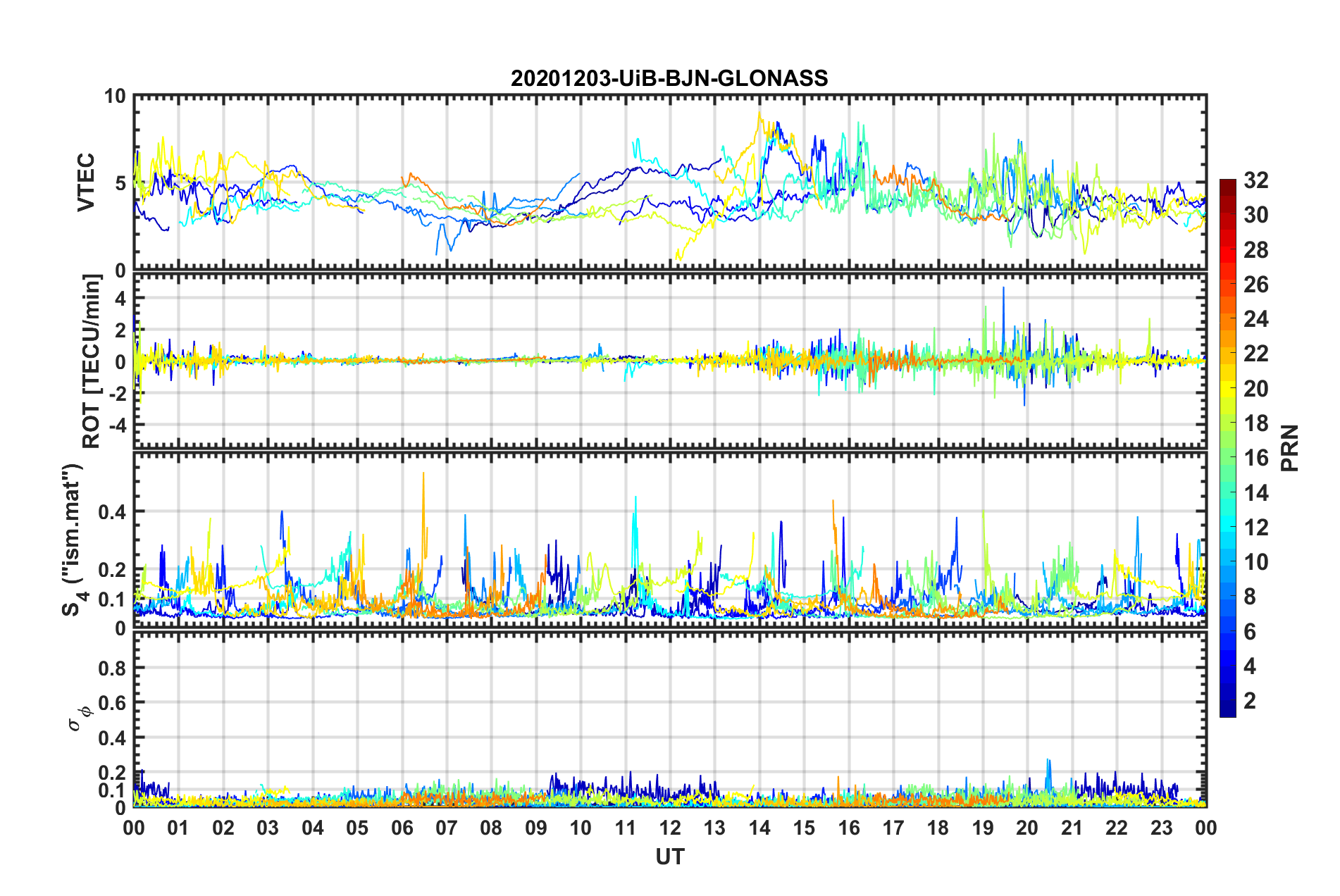The width and height of the screenshot is (1340, 896).
Task: Click sigma phi tick label 0.8
Action: pos(113,668)
